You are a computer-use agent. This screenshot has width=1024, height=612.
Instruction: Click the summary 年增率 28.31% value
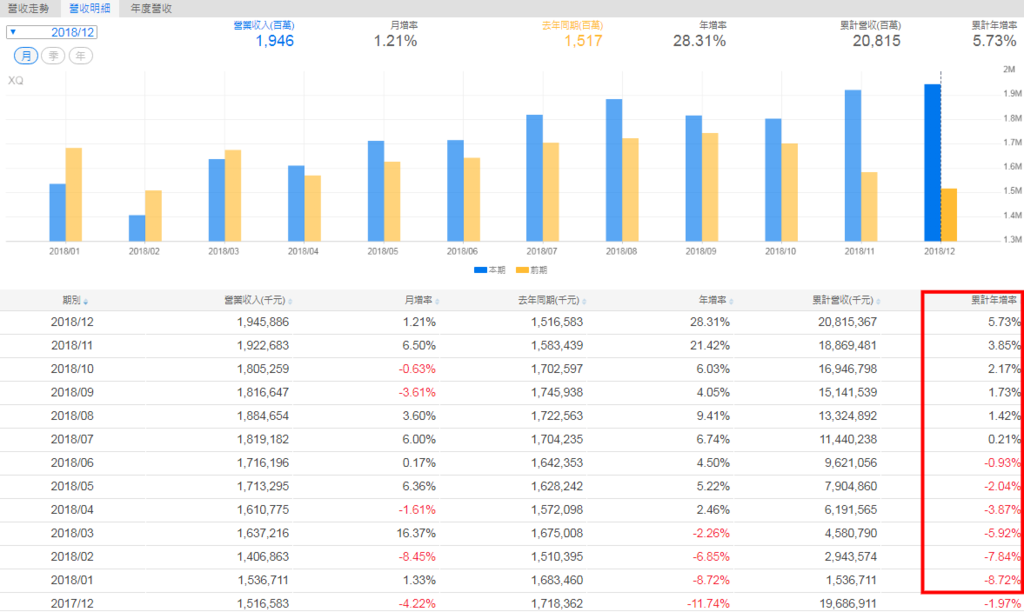tap(699, 41)
